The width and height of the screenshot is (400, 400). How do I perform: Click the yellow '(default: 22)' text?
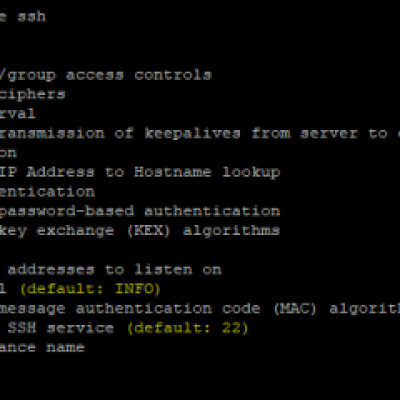pos(188,328)
